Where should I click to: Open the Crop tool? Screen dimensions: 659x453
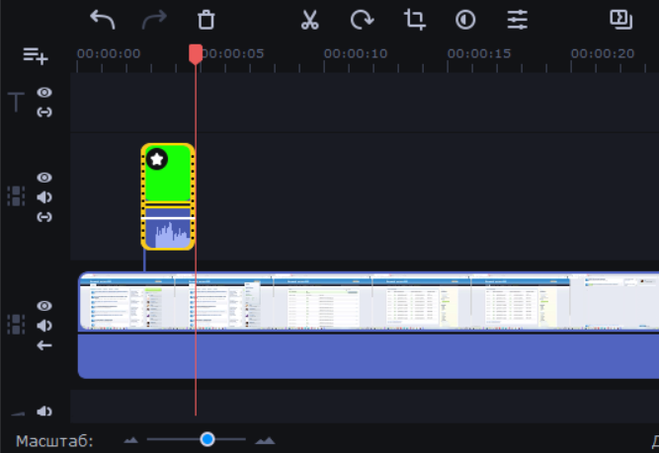point(414,19)
